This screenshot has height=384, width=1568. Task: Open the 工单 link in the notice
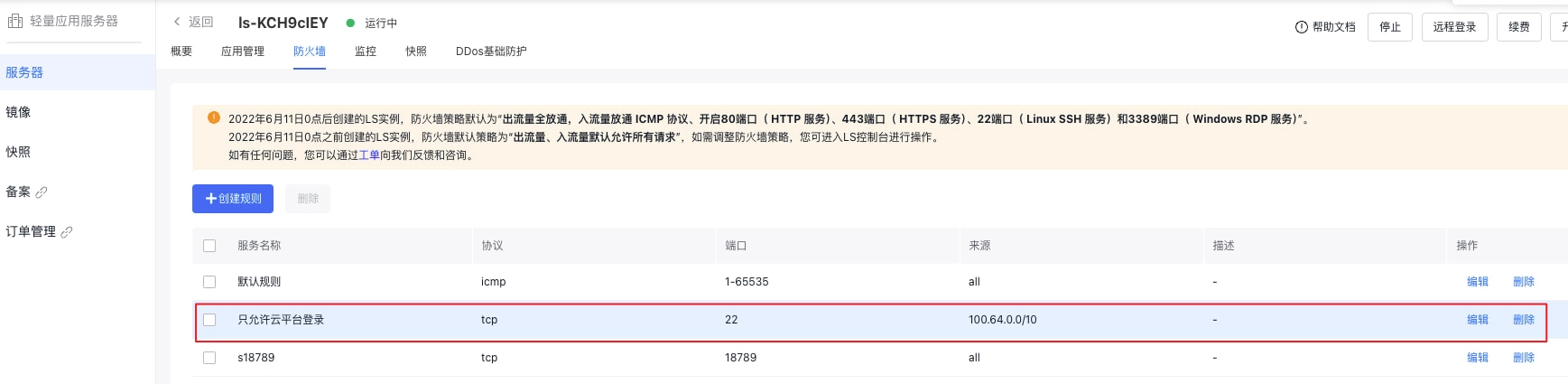tap(369, 155)
